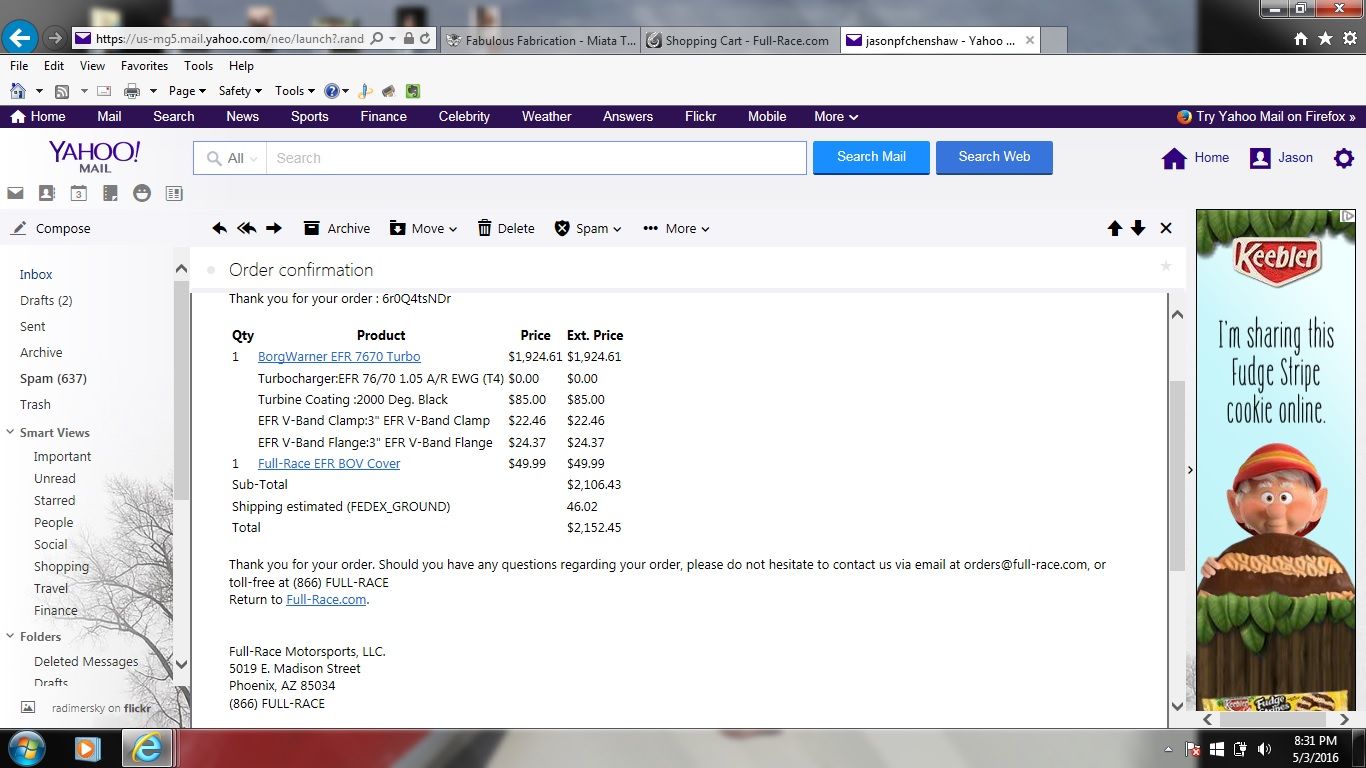The height and width of the screenshot is (768, 1366).
Task: Toggle the unread dot beside Order confirmation
Action: 211,270
